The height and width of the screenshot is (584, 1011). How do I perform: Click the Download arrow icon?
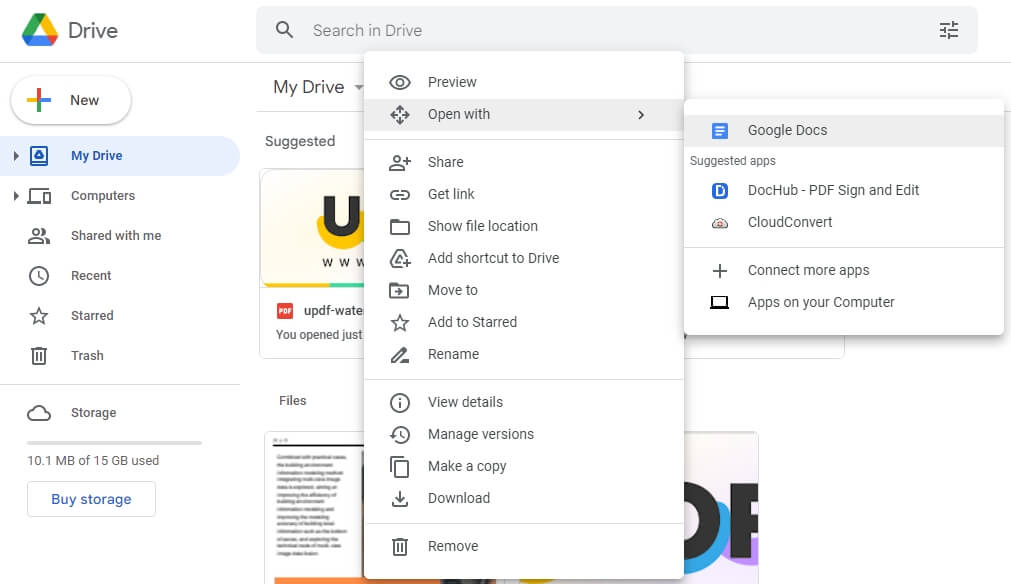coord(400,499)
